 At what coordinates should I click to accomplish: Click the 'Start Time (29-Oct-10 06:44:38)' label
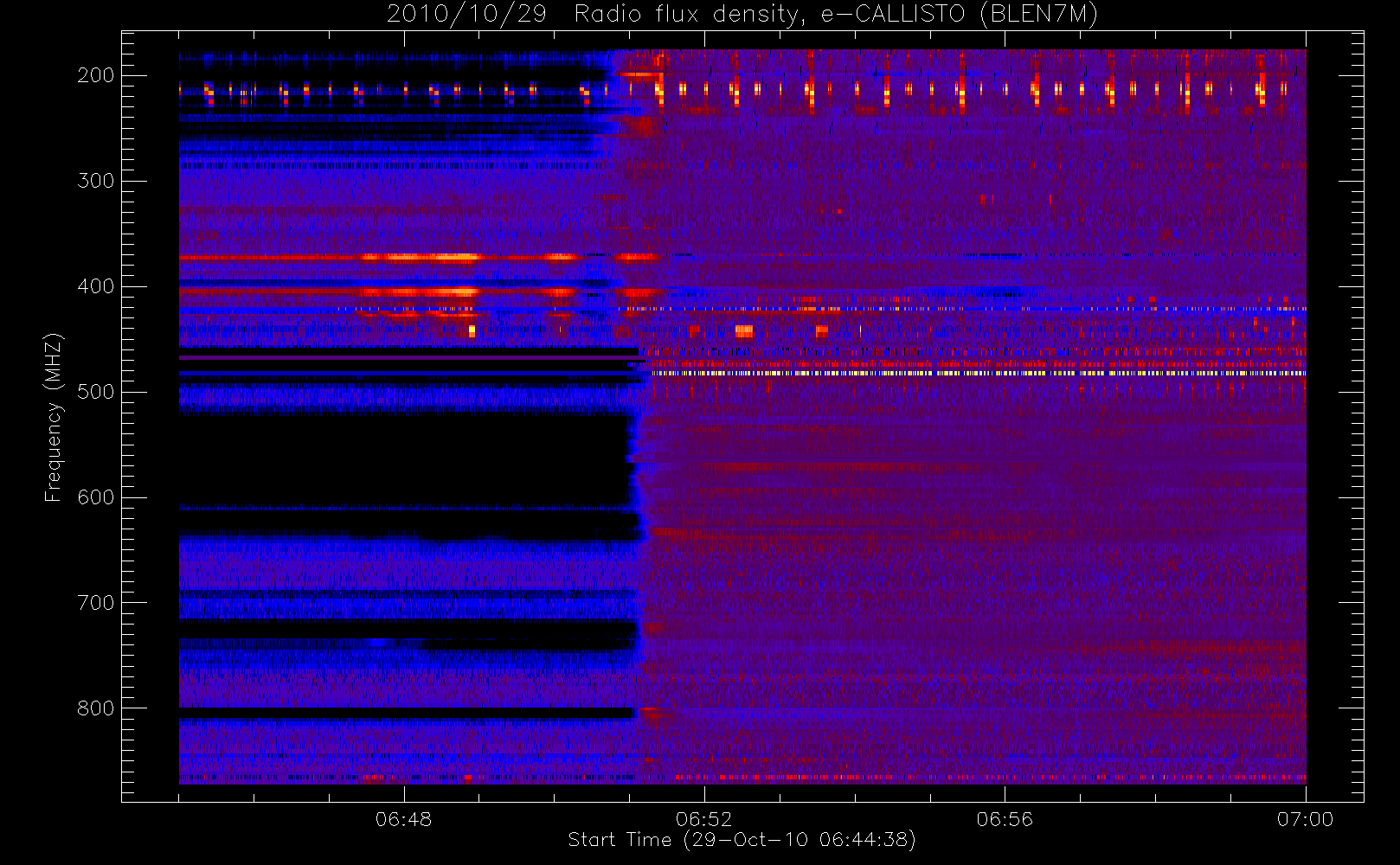[742, 840]
